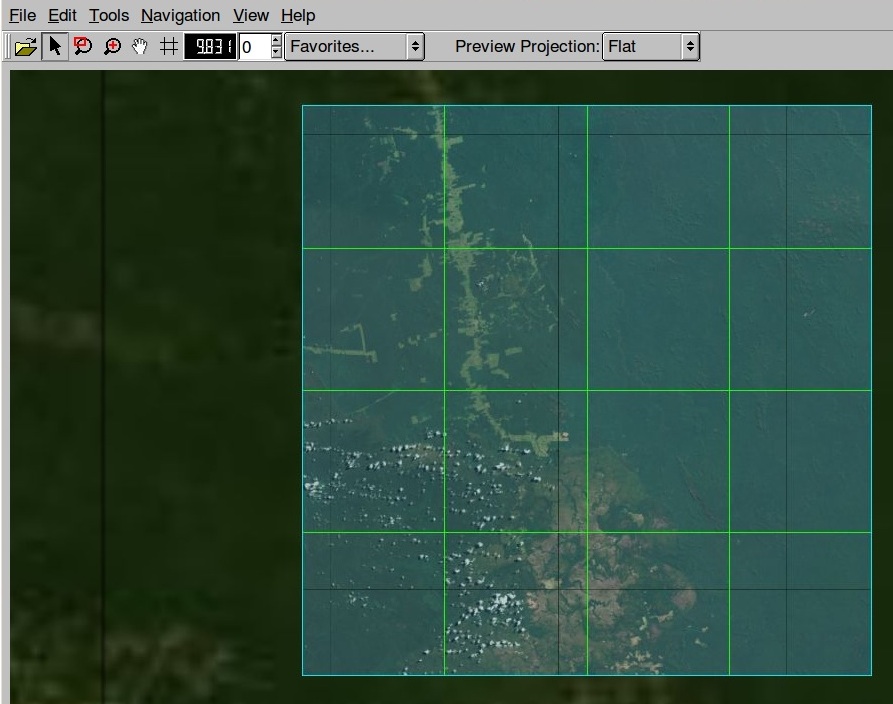Open the File menu
The width and height of the screenshot is (893, 704).
coord(22,15)
